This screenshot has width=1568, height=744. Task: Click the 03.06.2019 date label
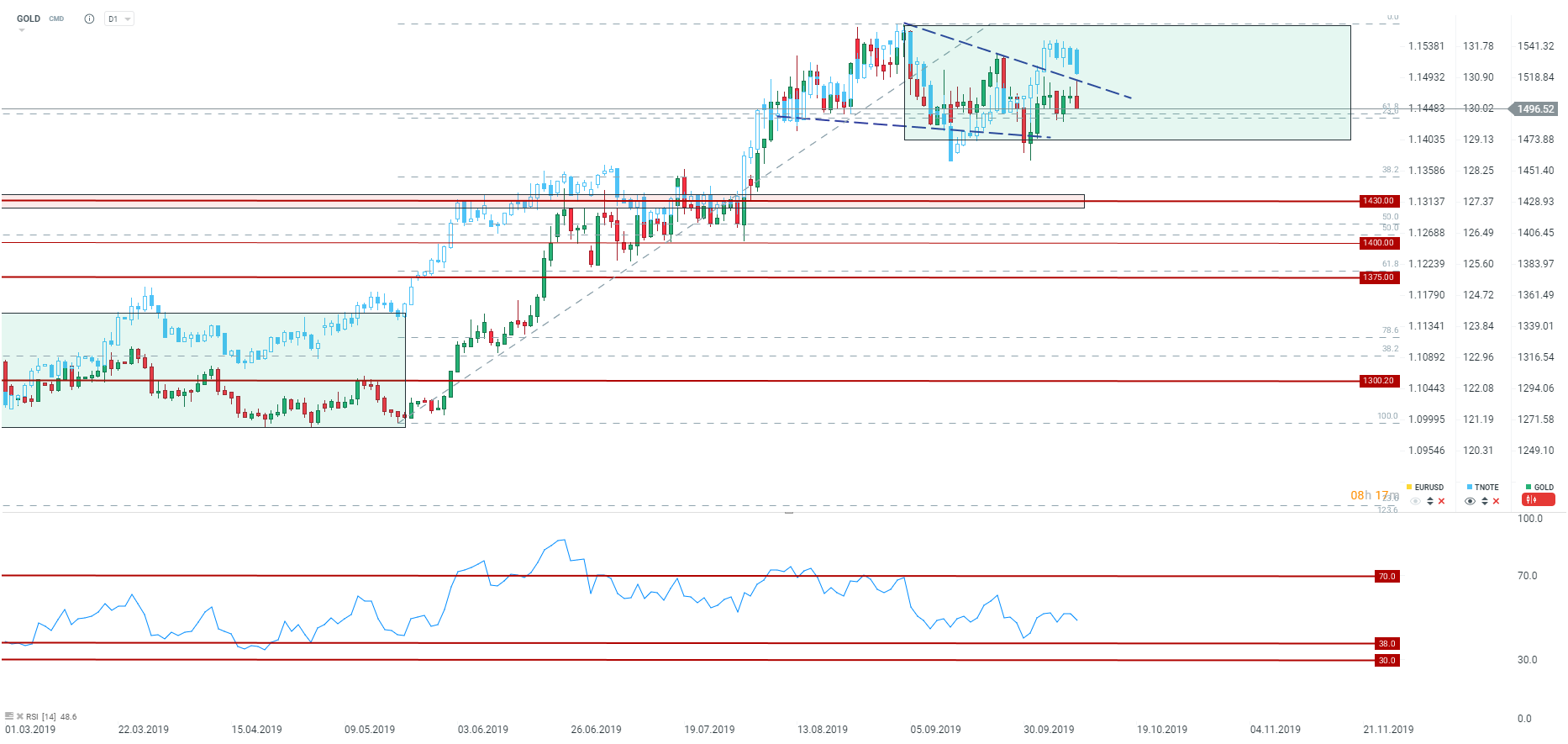[x=483, y=730]
